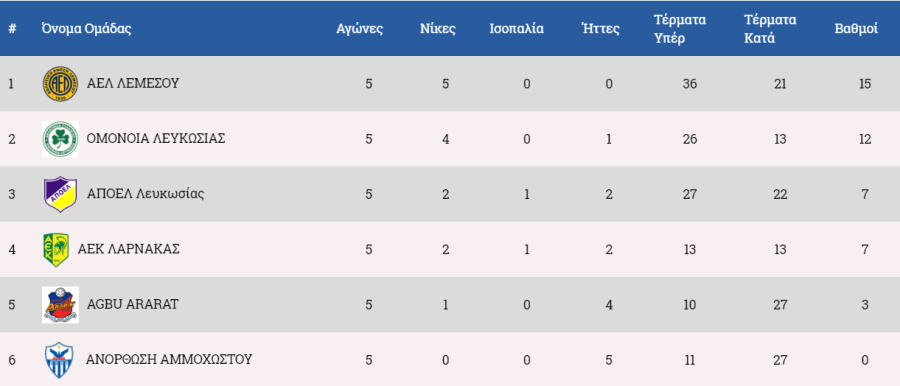Open the ΑΕΛ ΛΕΜΕΣΟΥ team name
Screen dimensions: 900x386
[x=133, y=83]
